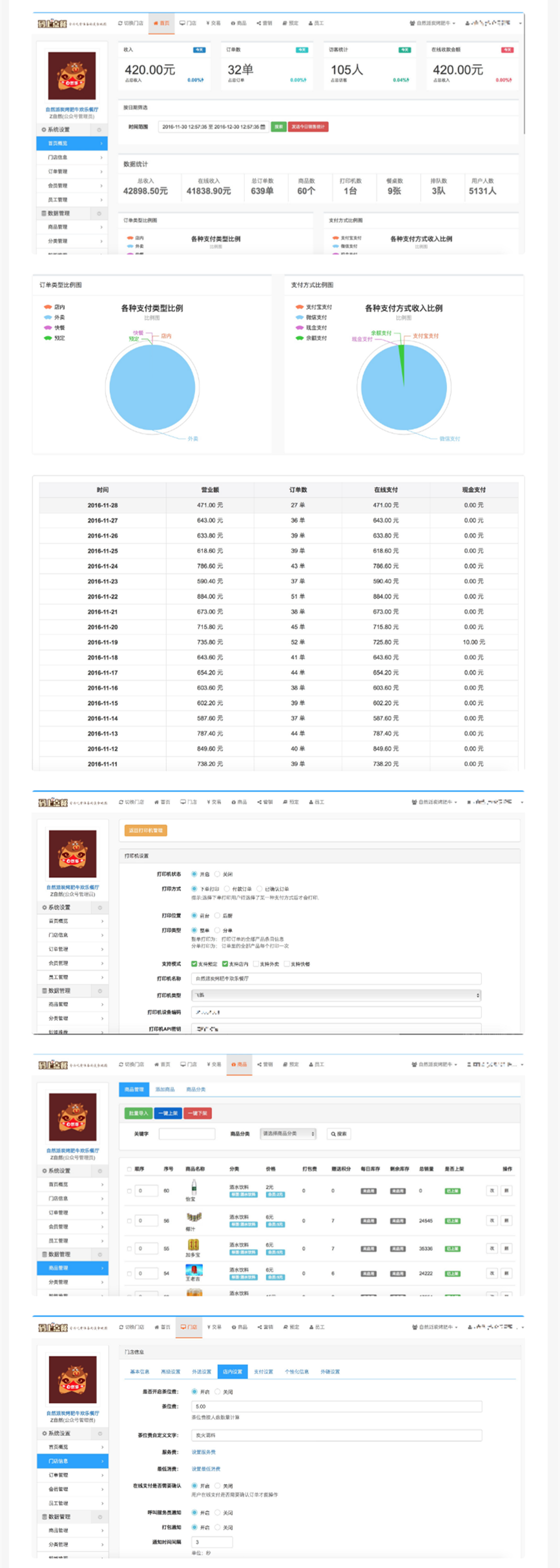Select 分单 radio for 打印类型
This screenshot has height=1568, width=560.
218,930
